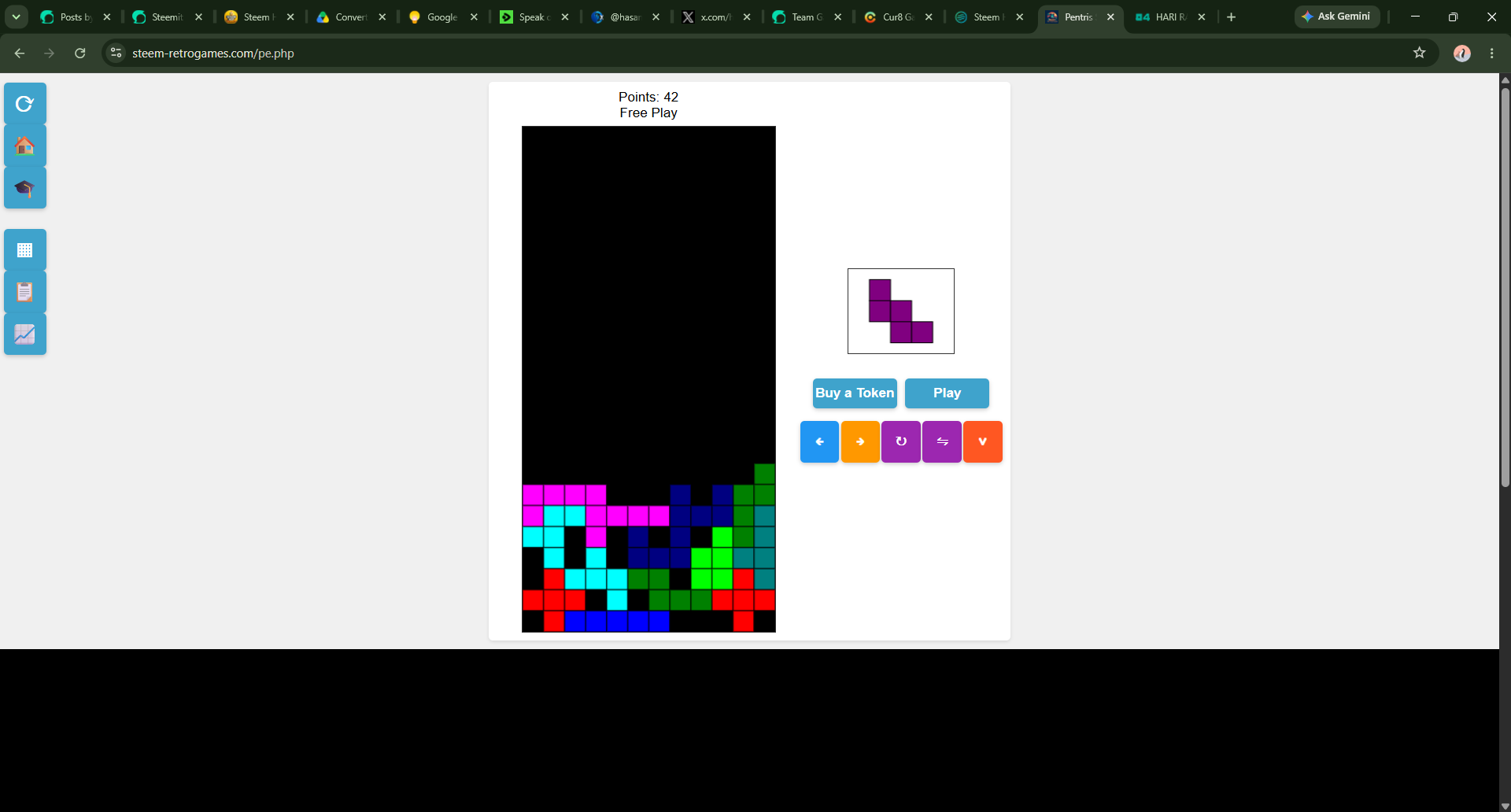
Task: Open the Chrome profile avatar
Action: 1462,53
